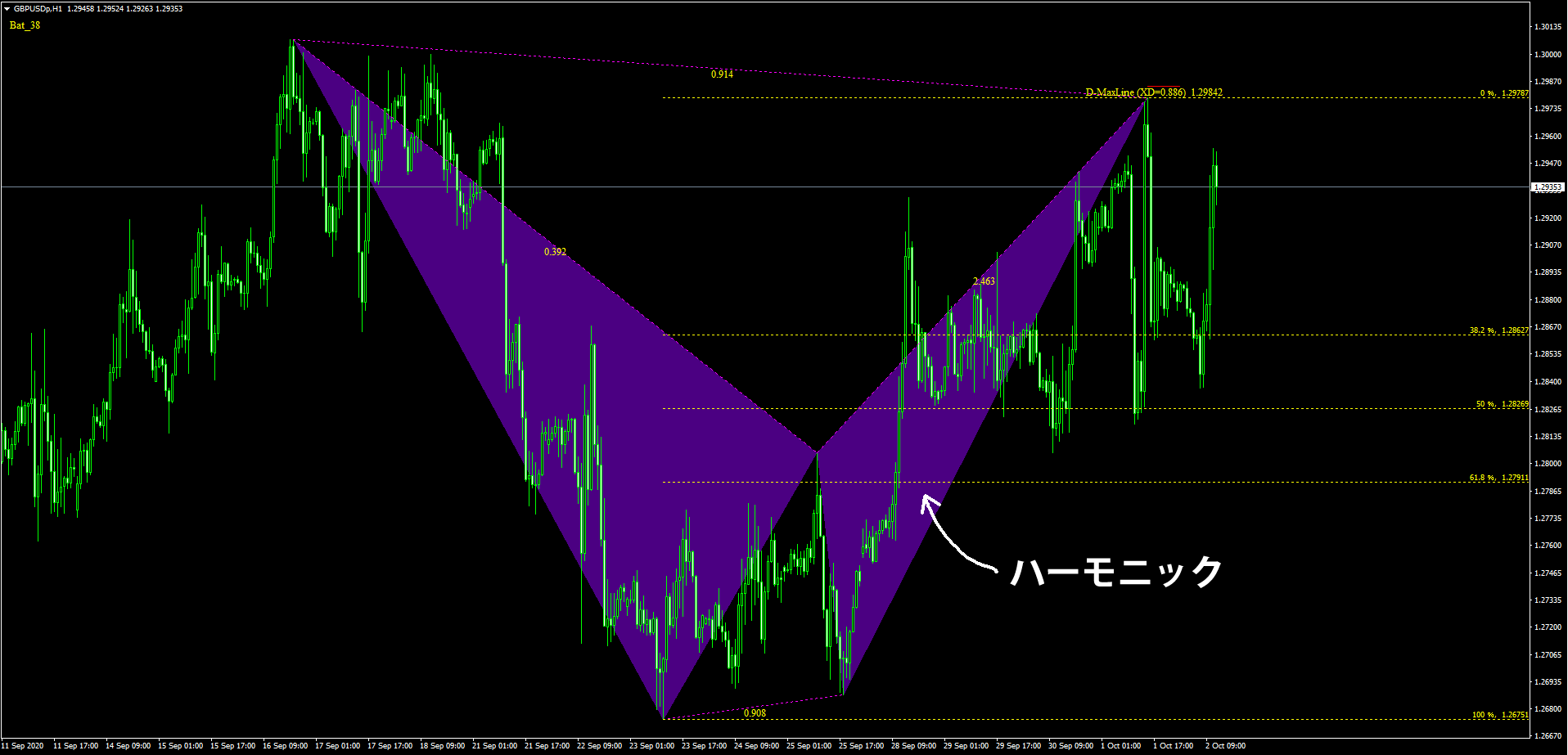Click 1.28000 on the price axis

[x=1548, y=464]
